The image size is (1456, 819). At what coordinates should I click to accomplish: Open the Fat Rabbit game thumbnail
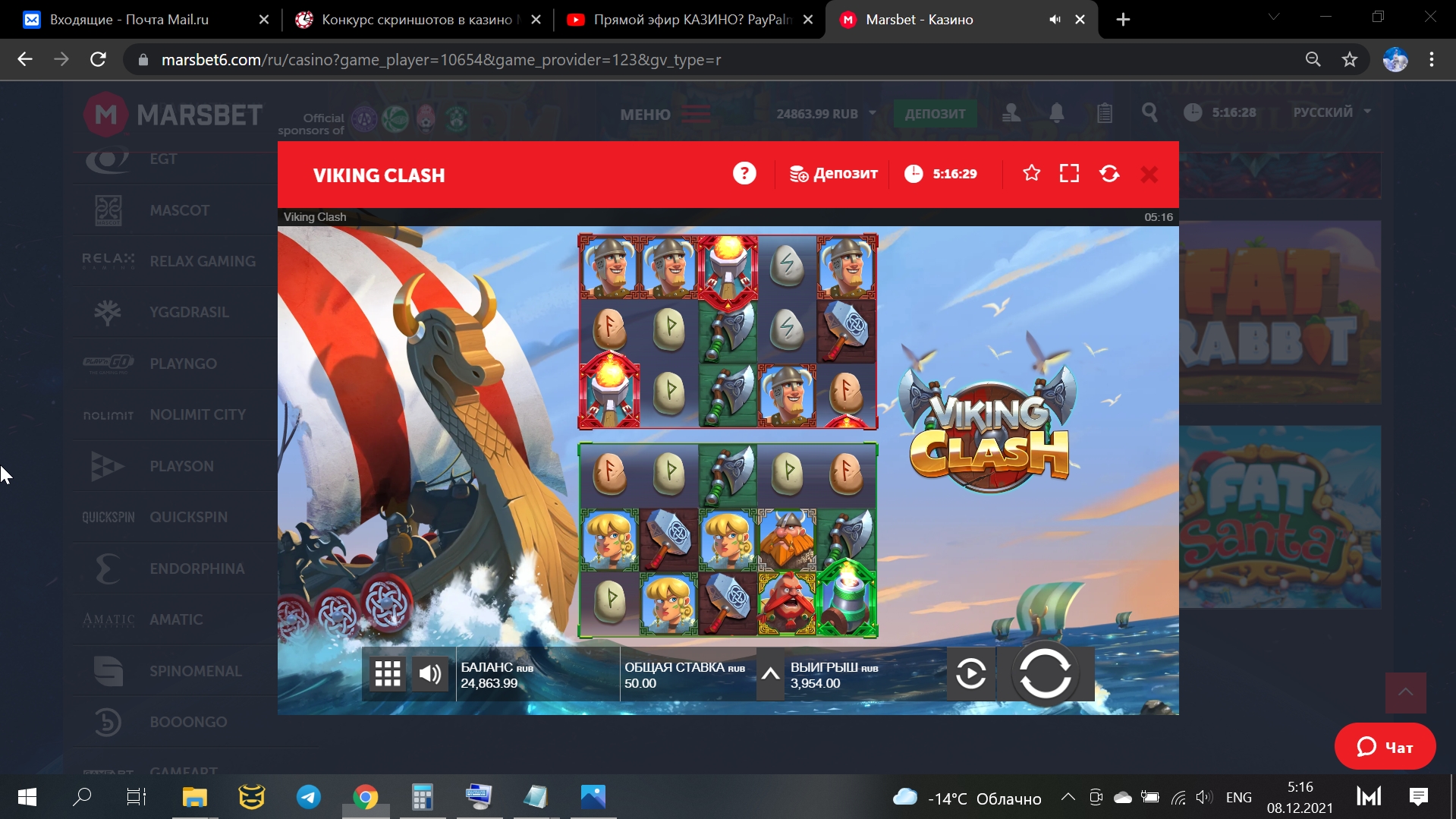point(1280,312)
